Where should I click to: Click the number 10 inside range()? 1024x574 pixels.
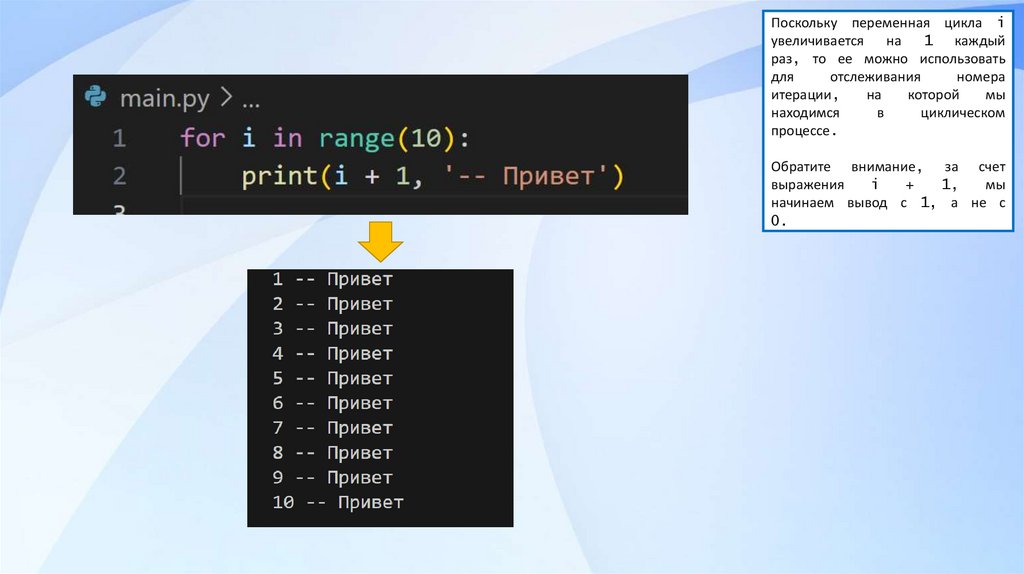coord(426,138)
